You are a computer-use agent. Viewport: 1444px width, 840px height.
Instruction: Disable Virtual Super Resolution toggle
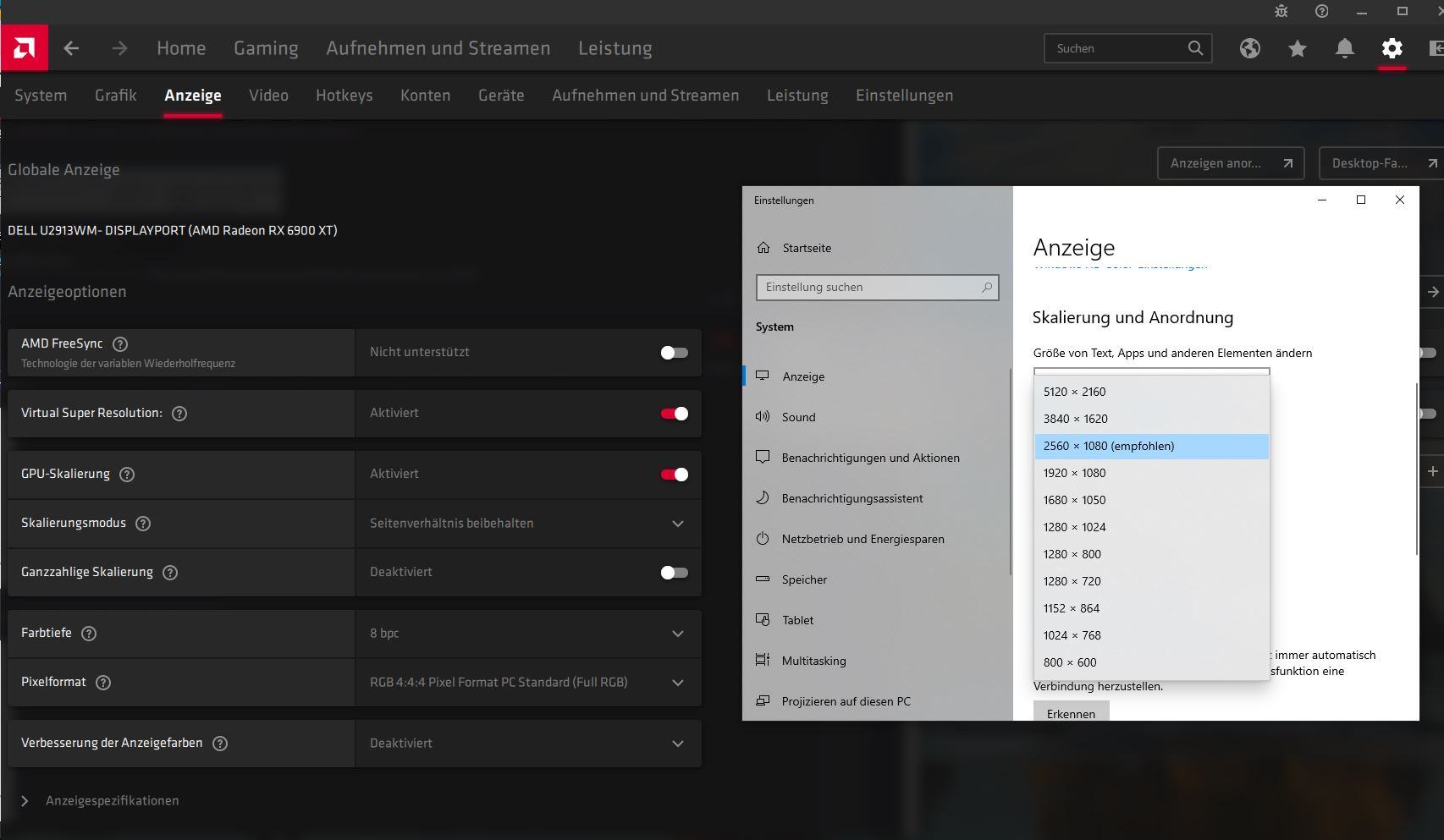pos(675,414)
